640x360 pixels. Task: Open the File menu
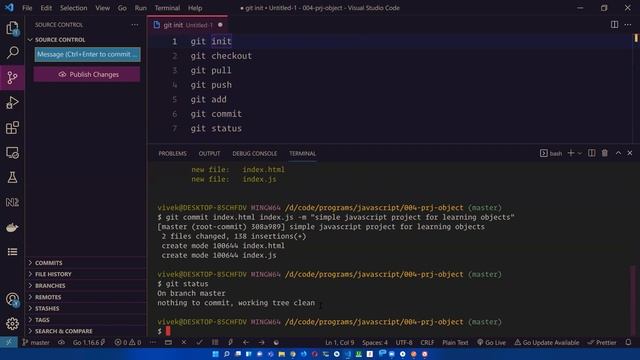27,8
